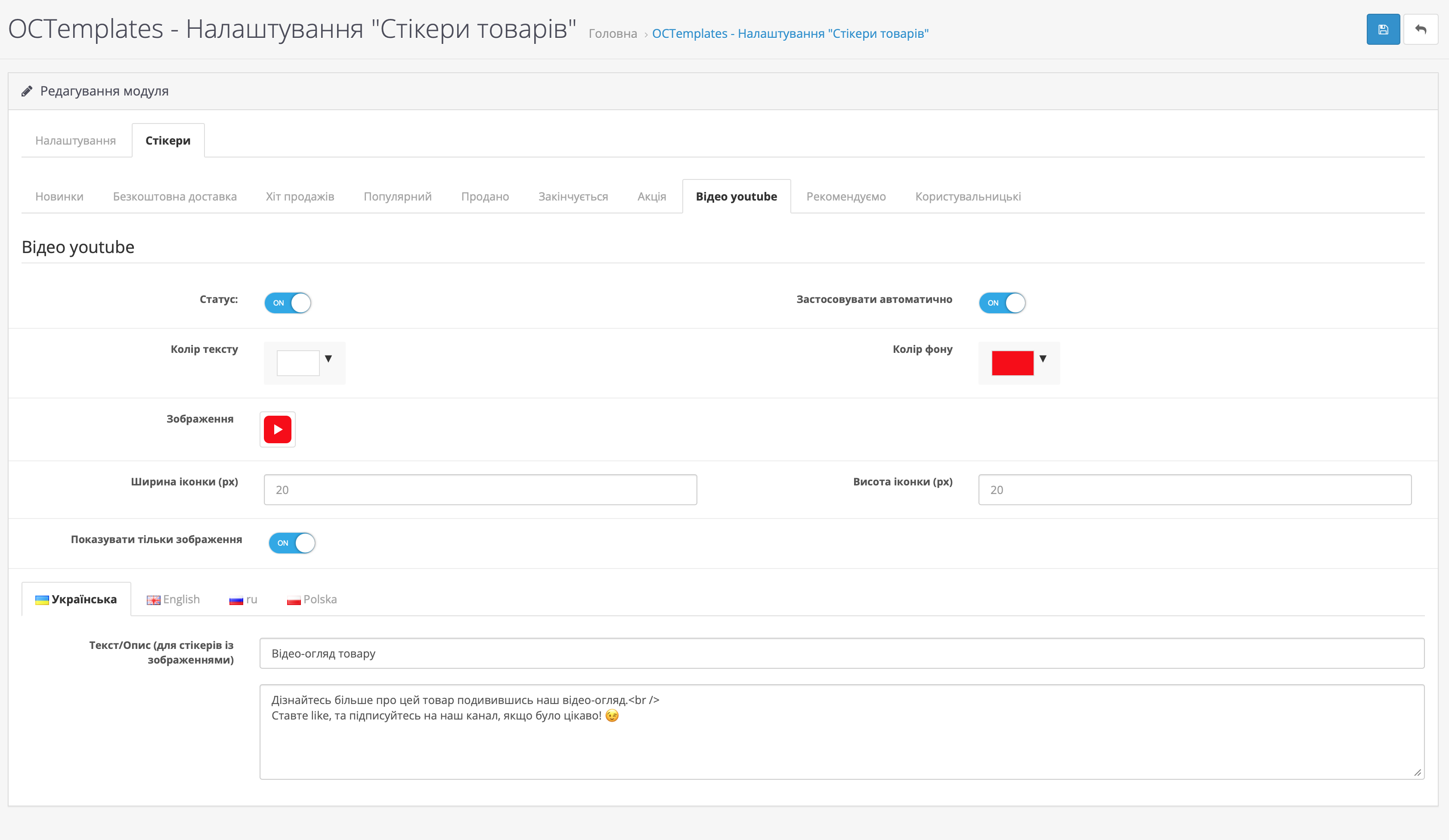The width and height of the screenshot is (1449, 840).
Task: Switch to the ru language flag tab
Action: (243, 599)
